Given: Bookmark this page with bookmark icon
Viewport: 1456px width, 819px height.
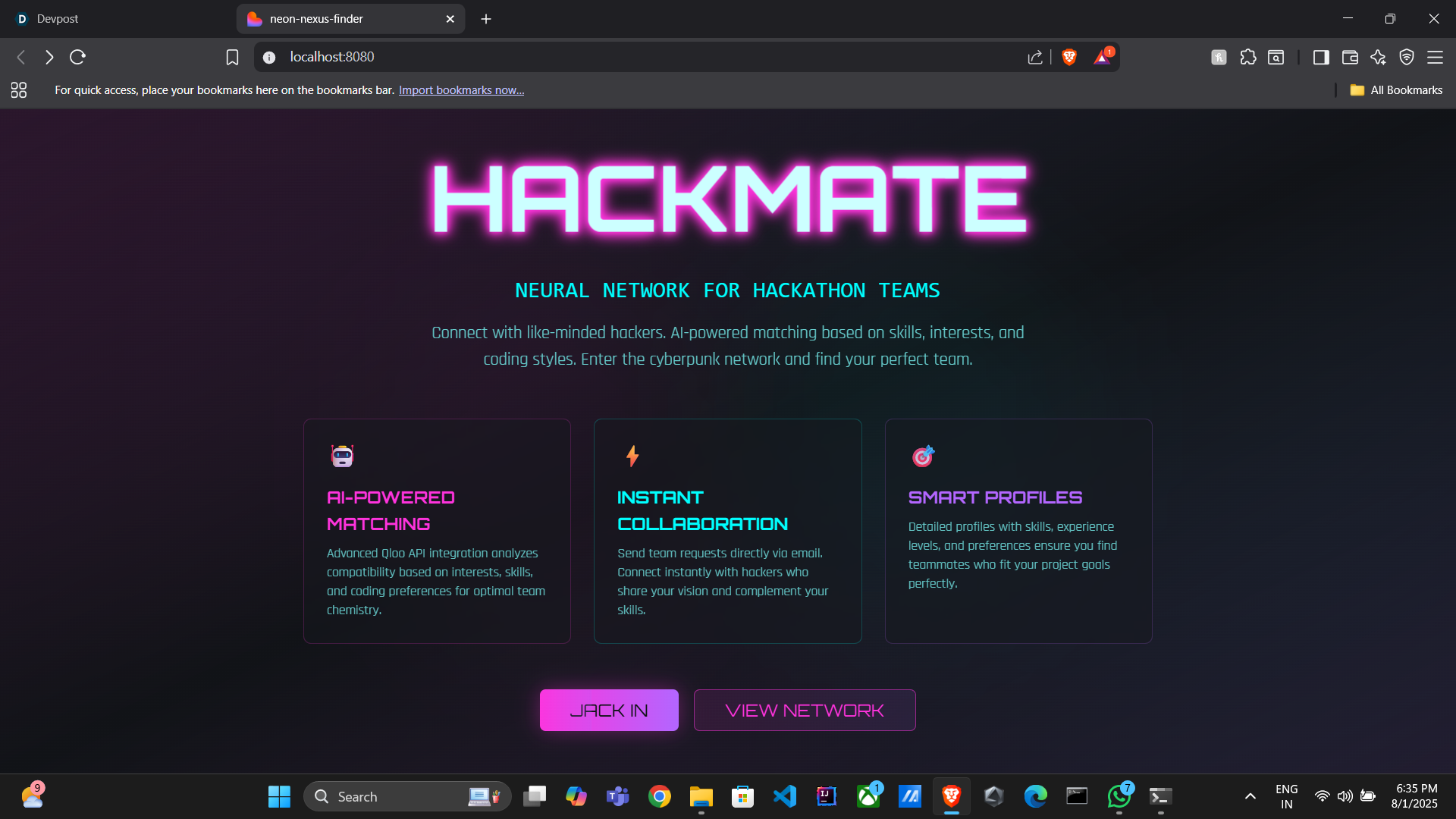Looking at the screenshot, I should (x=232, y=57).
